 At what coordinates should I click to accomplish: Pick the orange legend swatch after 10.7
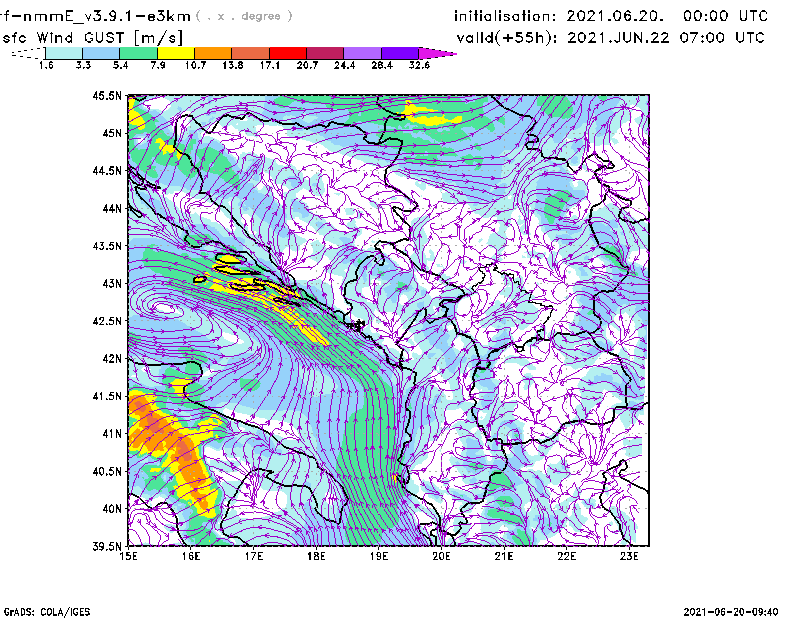click(213, 53)
